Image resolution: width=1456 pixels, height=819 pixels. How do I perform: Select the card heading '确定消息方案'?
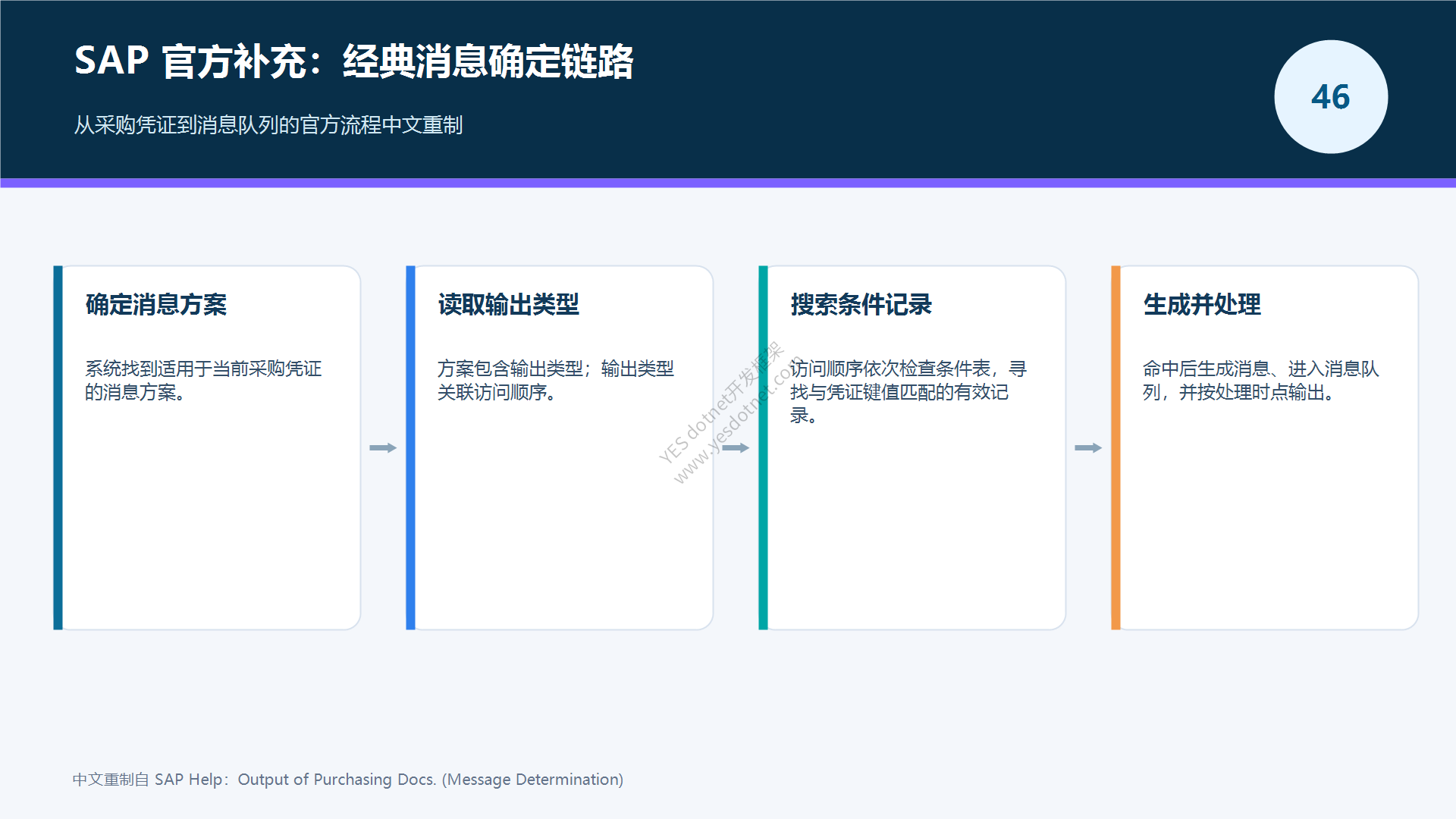[x=156, y=305]
